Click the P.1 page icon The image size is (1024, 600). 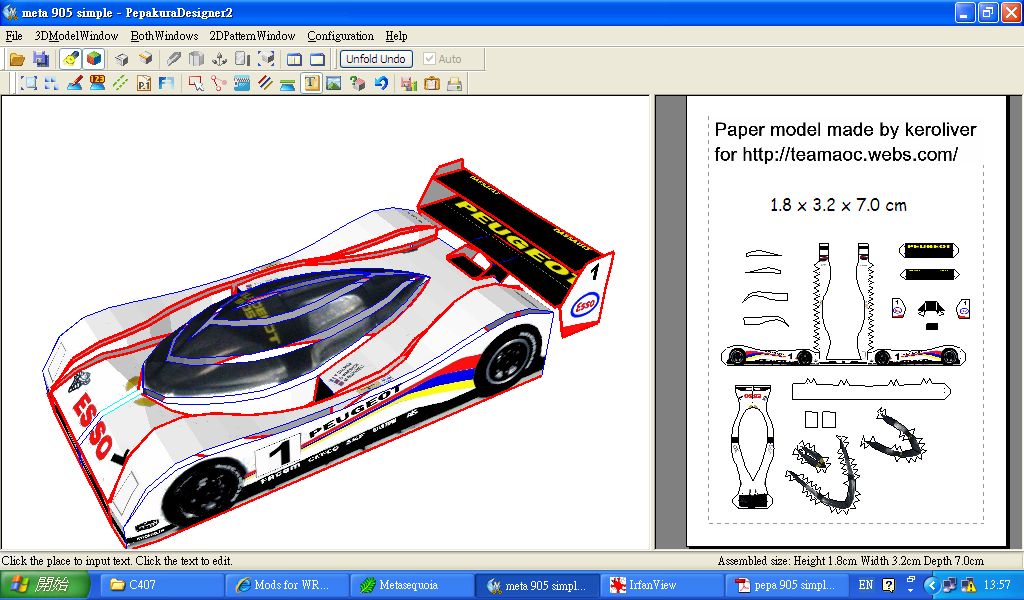click(144, 84)
